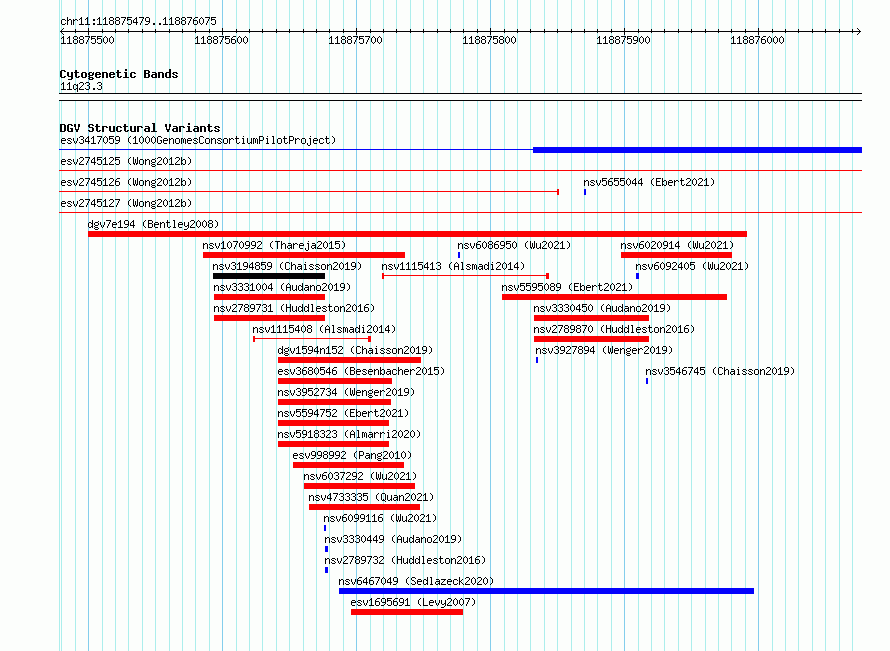Select the red bar under nsv5595089
The height and width of the screenshot is (651, 890).
pyautogui.click(x=614, y=297)
